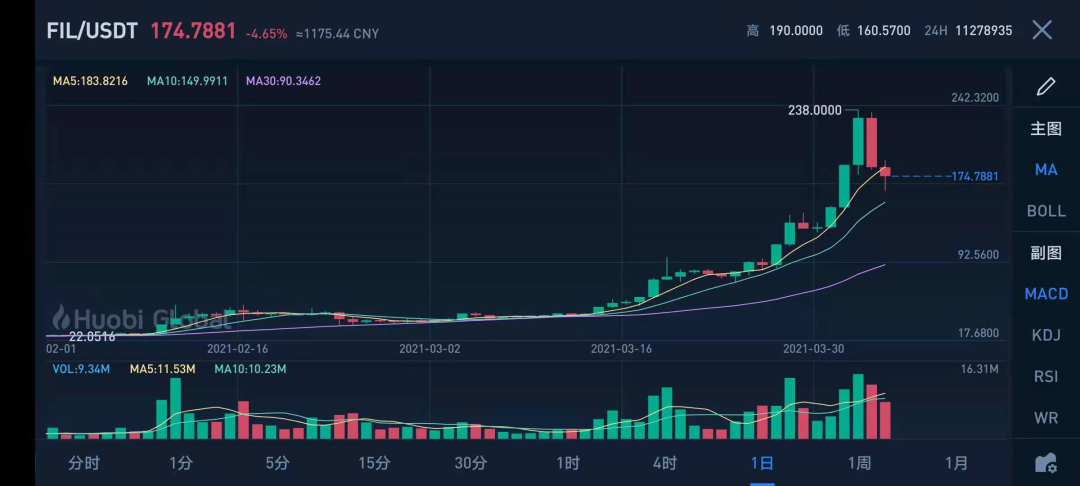Switch sub-chart to KDJ indicator

coord(1046,335)
